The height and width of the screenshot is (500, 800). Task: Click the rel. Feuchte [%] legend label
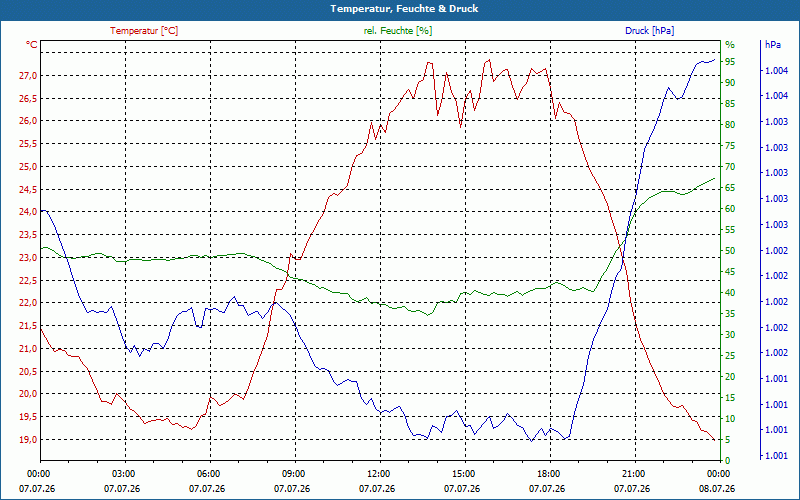397,31
